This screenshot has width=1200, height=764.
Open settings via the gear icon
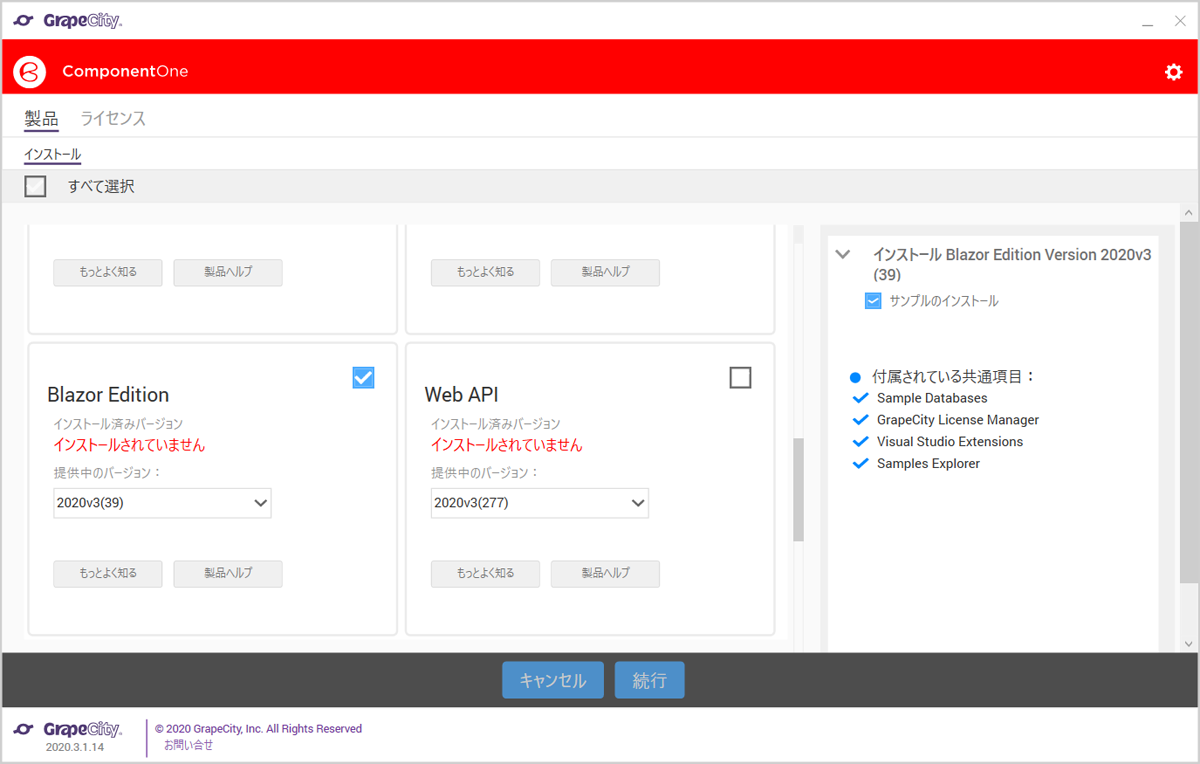(1173, 72)
